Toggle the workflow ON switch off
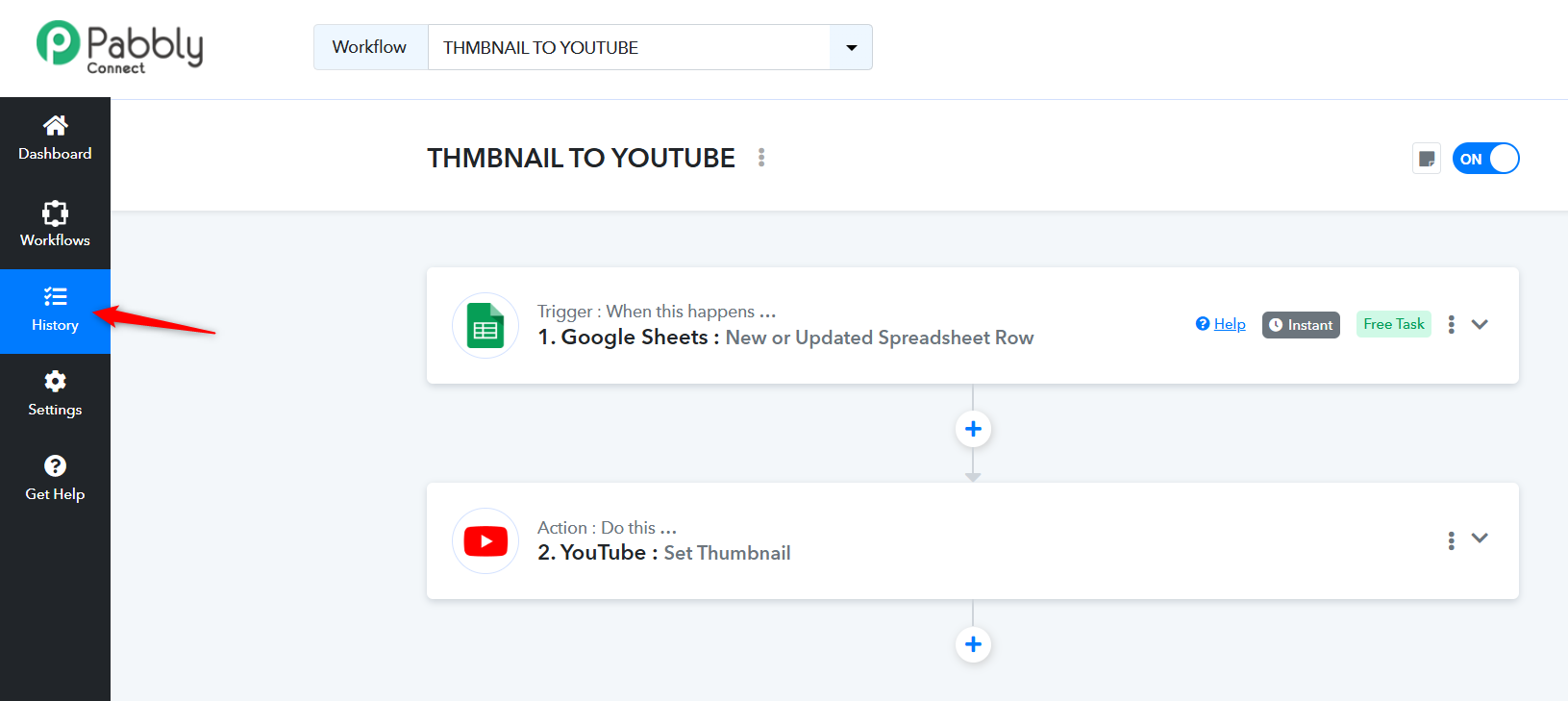This screenshot has width=1568, height=701. click(x=1485, y=159)
